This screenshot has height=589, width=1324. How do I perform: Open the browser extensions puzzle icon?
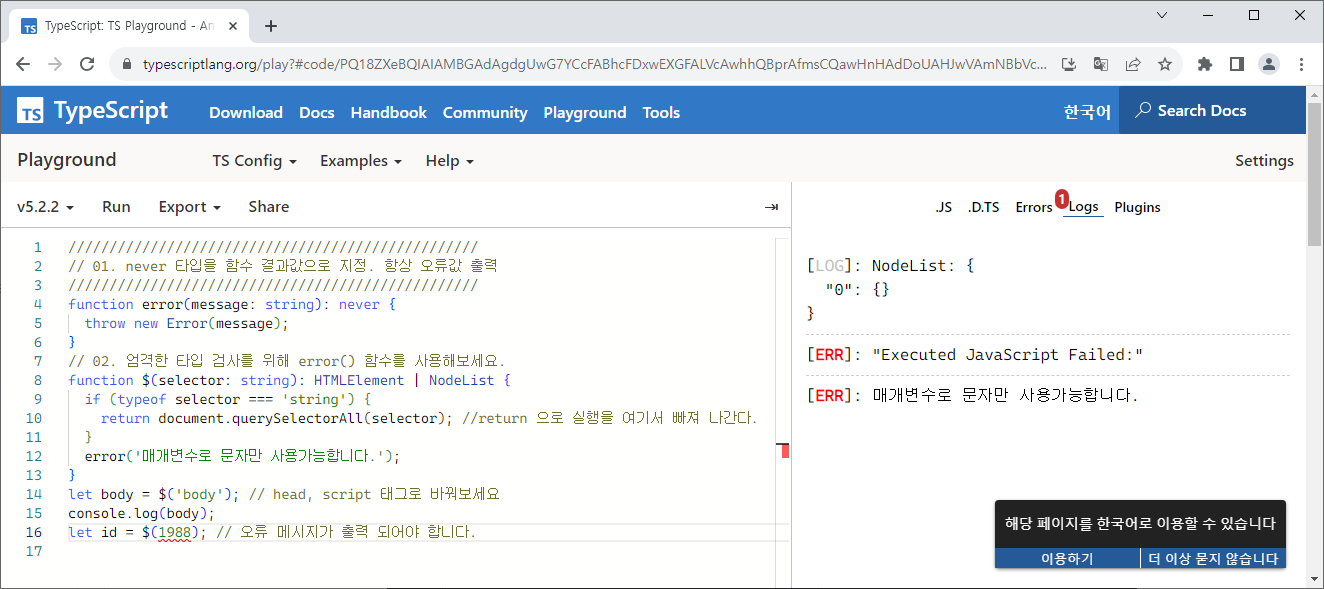pyautogui.click(x=1205, y=64)
